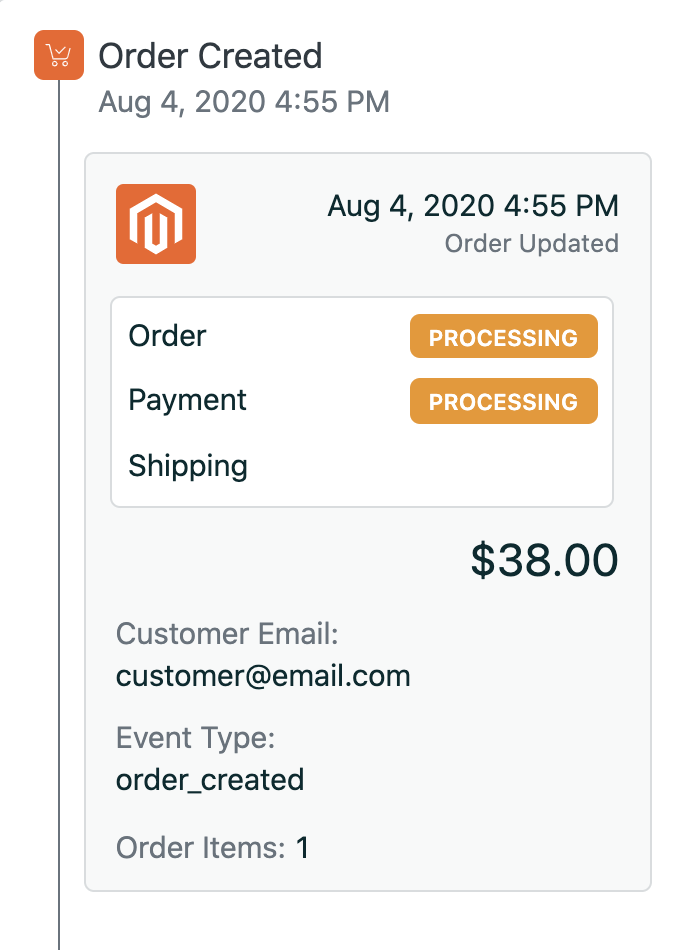Click the customer@email.com address
The image size is (682, 950).
263,676
